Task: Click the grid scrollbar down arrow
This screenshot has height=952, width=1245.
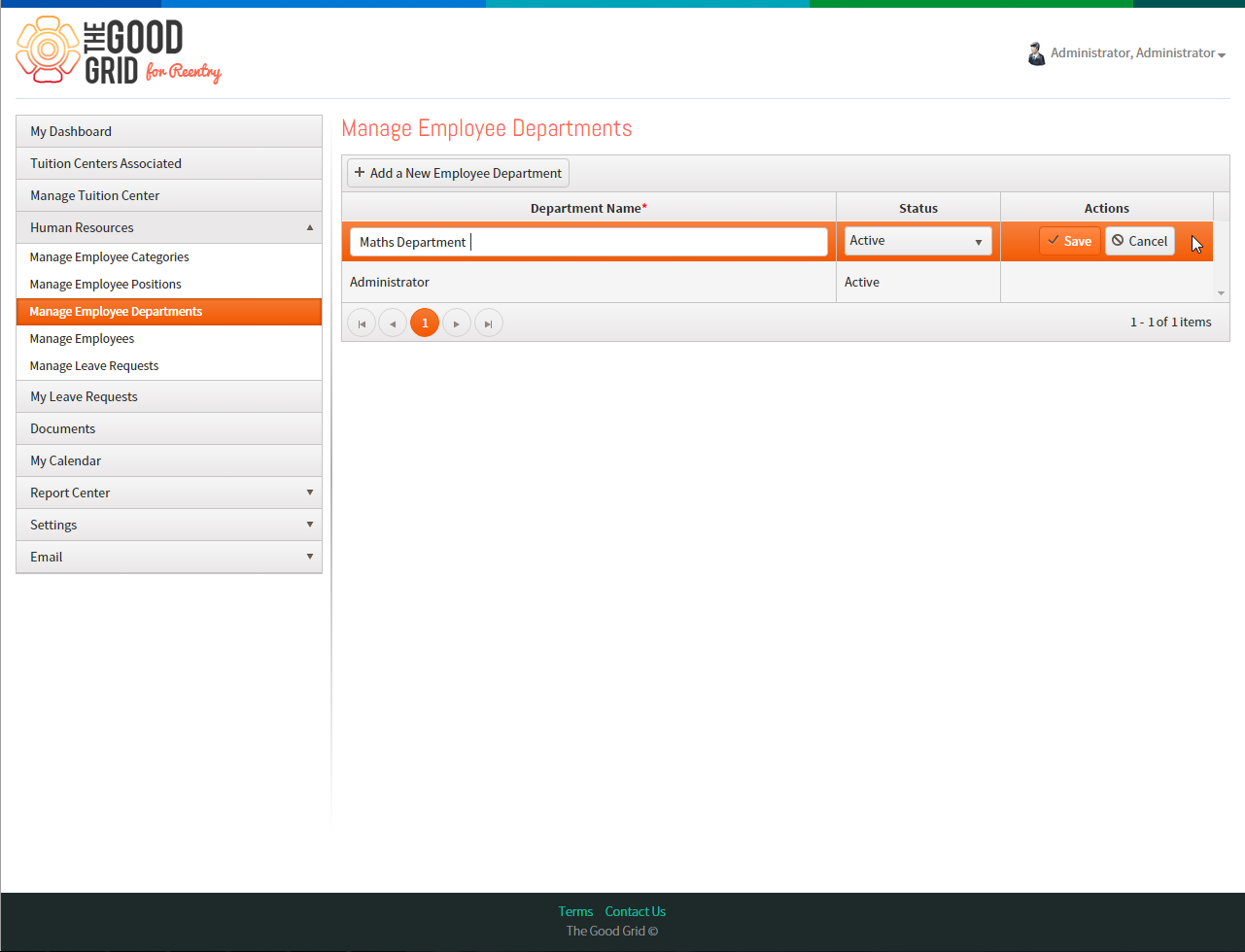Action: pyautogui.click(x=1222, y=293)
